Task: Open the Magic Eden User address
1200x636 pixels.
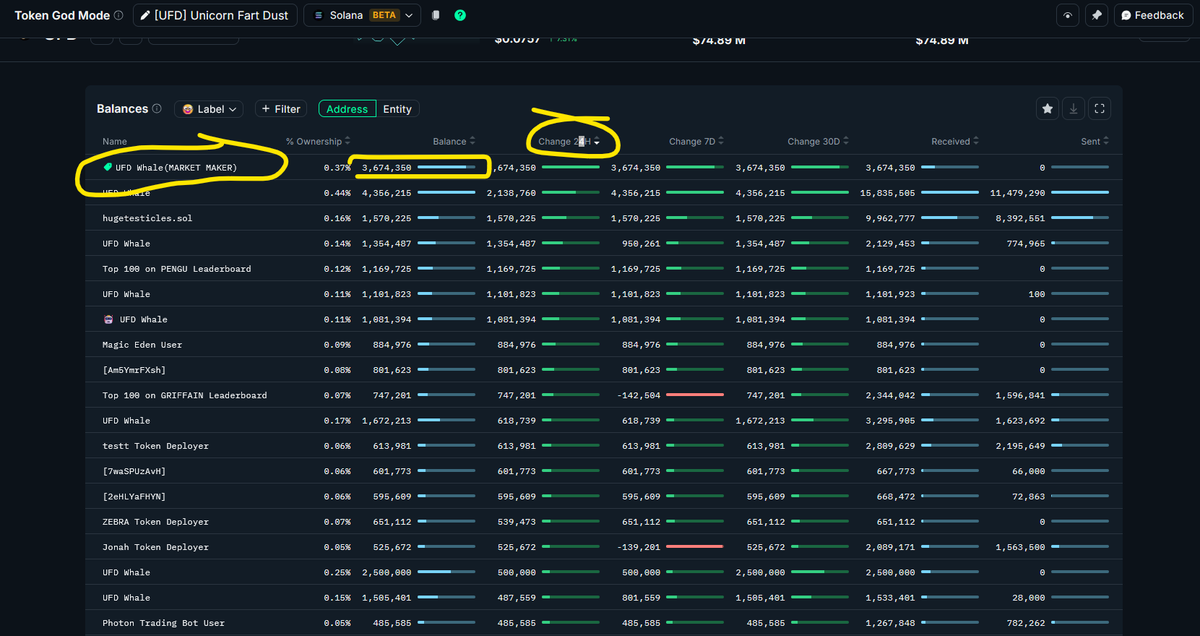Action: (142, 345)
